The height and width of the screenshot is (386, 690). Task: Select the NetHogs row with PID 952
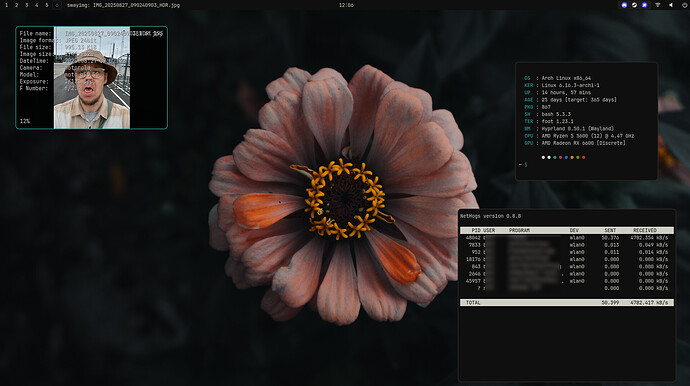[x=567, y=252]
